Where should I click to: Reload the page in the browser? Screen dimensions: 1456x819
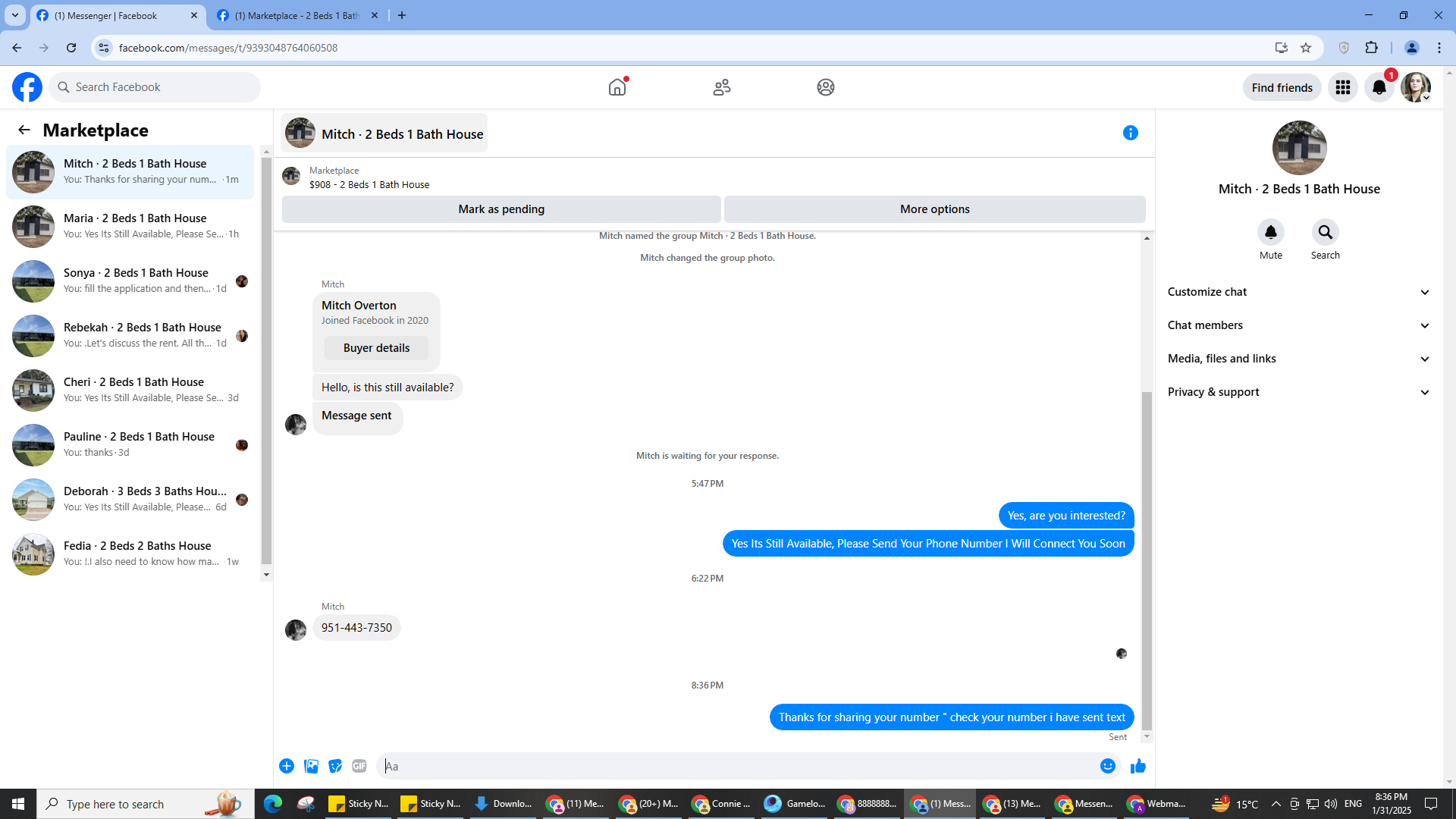[x=71, y=48]
